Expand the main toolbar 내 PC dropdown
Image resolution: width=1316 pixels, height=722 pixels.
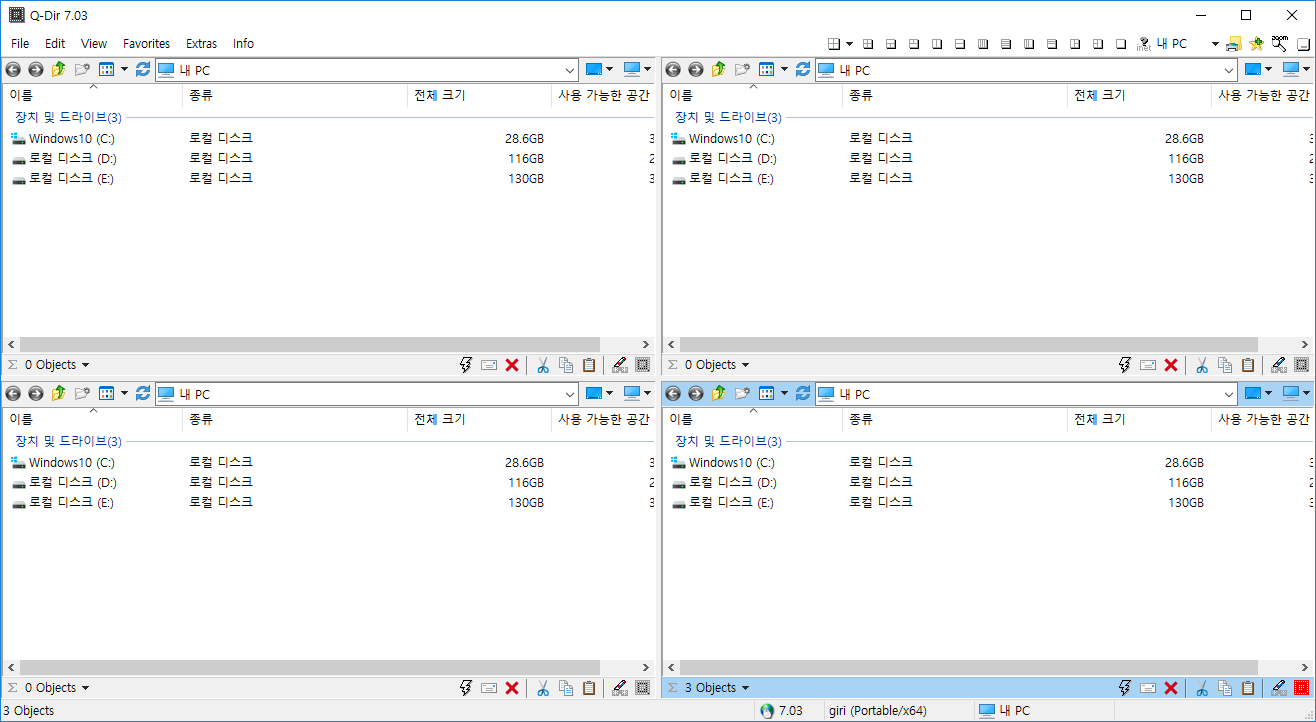click(x=1215, y=44)
